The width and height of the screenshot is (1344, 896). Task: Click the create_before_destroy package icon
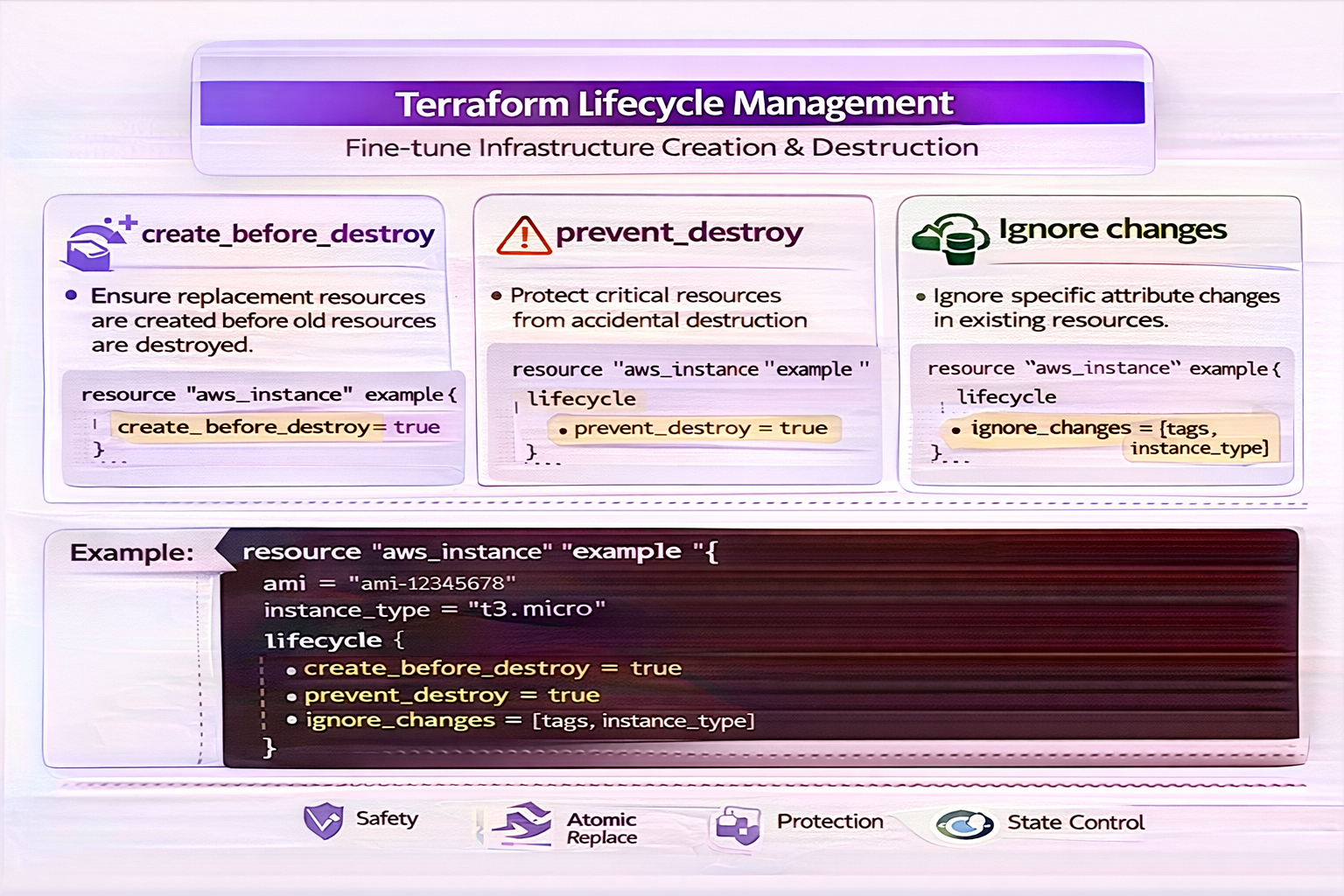click(98, 243)
